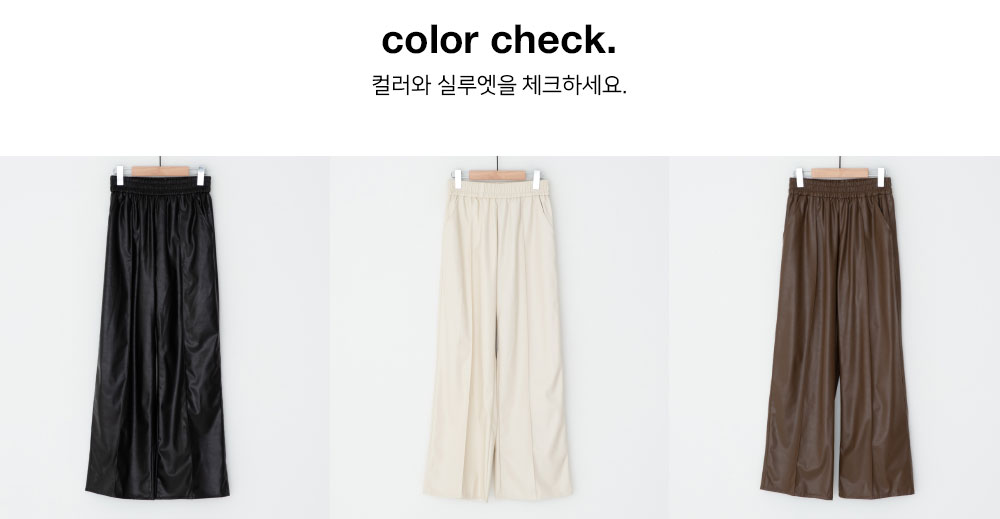Click the Korean subtitle below the heading
This screenshot has width=1000, height=519.
point(499,85)
